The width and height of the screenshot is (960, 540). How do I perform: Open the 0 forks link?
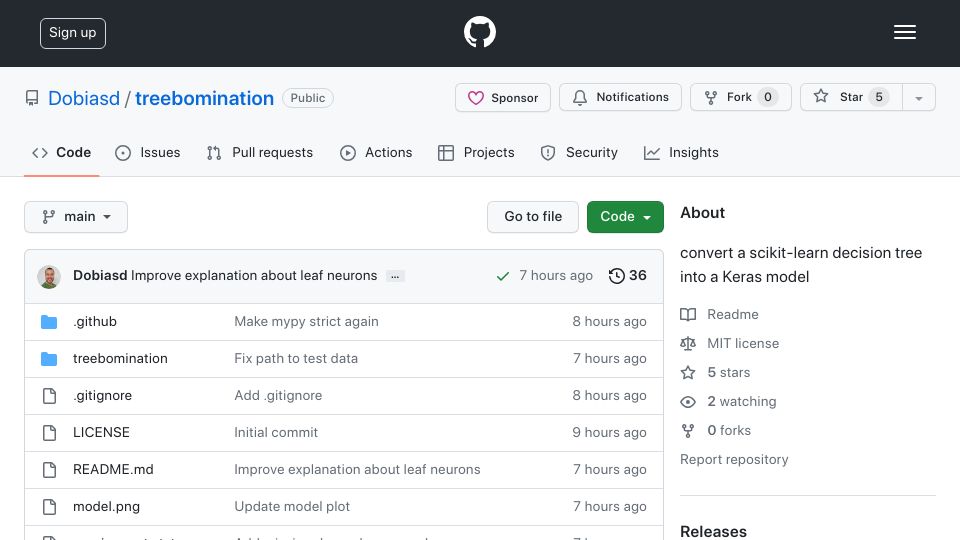point(729,430)
